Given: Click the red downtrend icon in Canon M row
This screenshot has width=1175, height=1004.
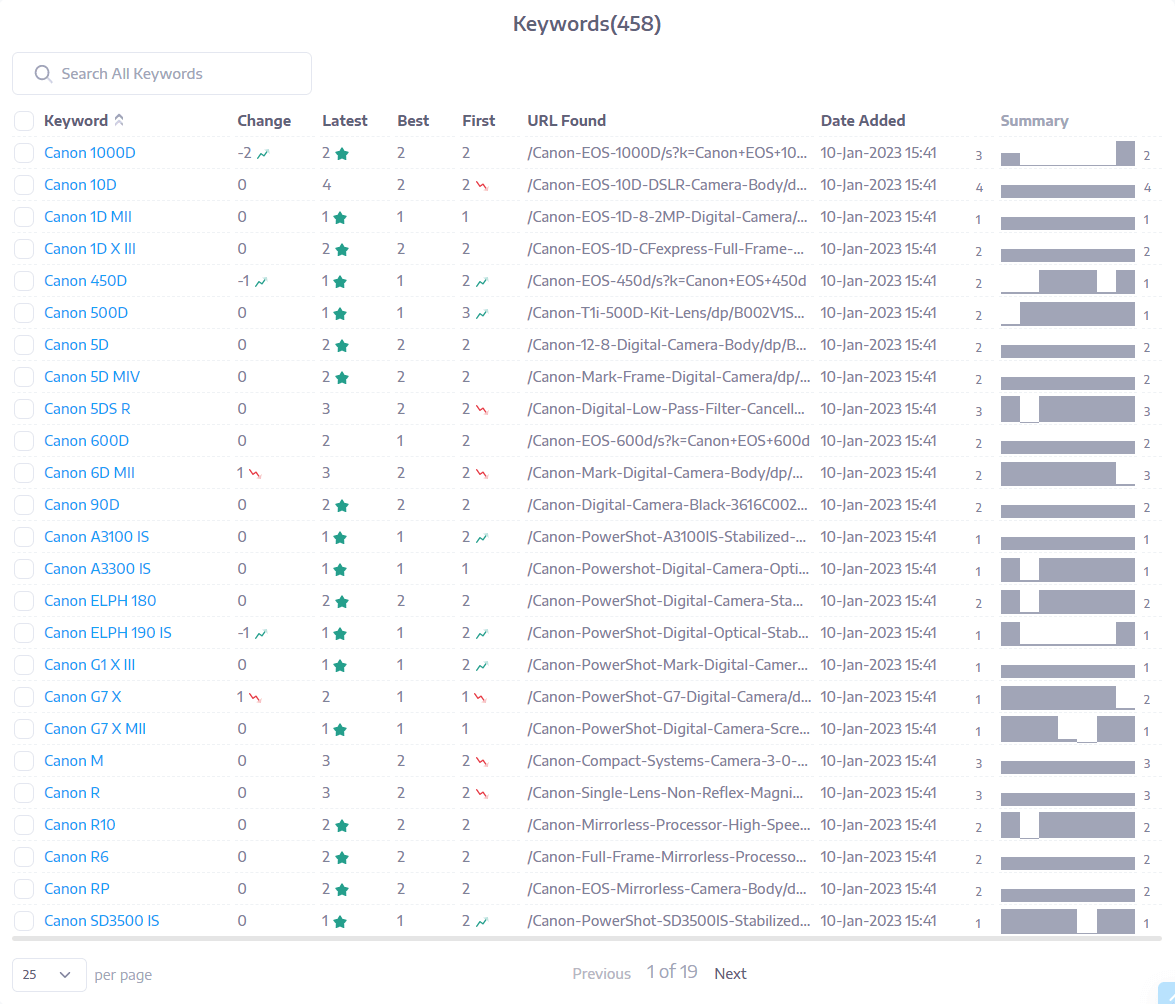Looking at the screenshot, I should [x=482, y=762].
